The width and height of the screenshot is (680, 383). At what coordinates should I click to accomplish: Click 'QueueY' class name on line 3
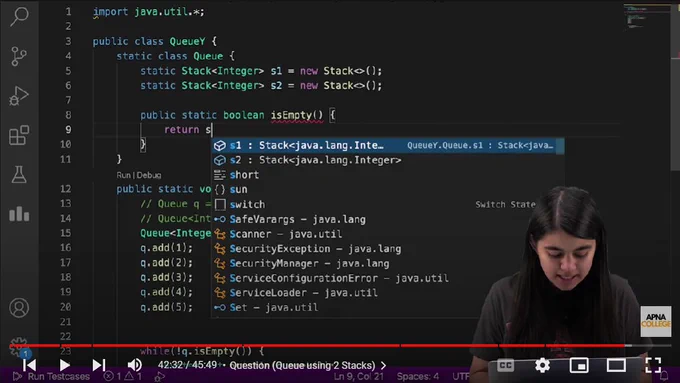(x=187, y=41)
